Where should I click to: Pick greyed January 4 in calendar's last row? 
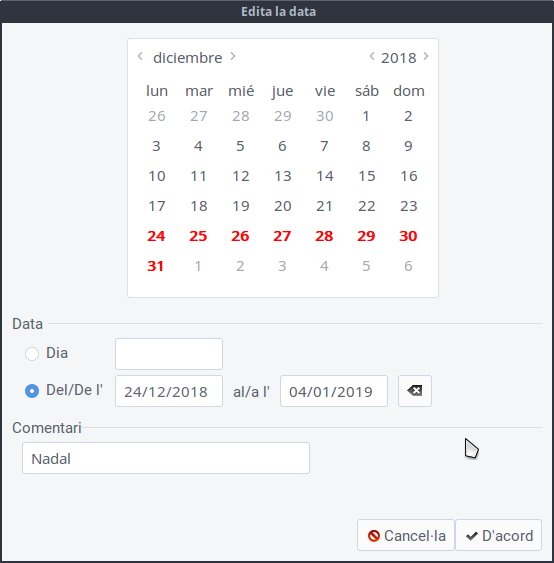tap(324, 266)
